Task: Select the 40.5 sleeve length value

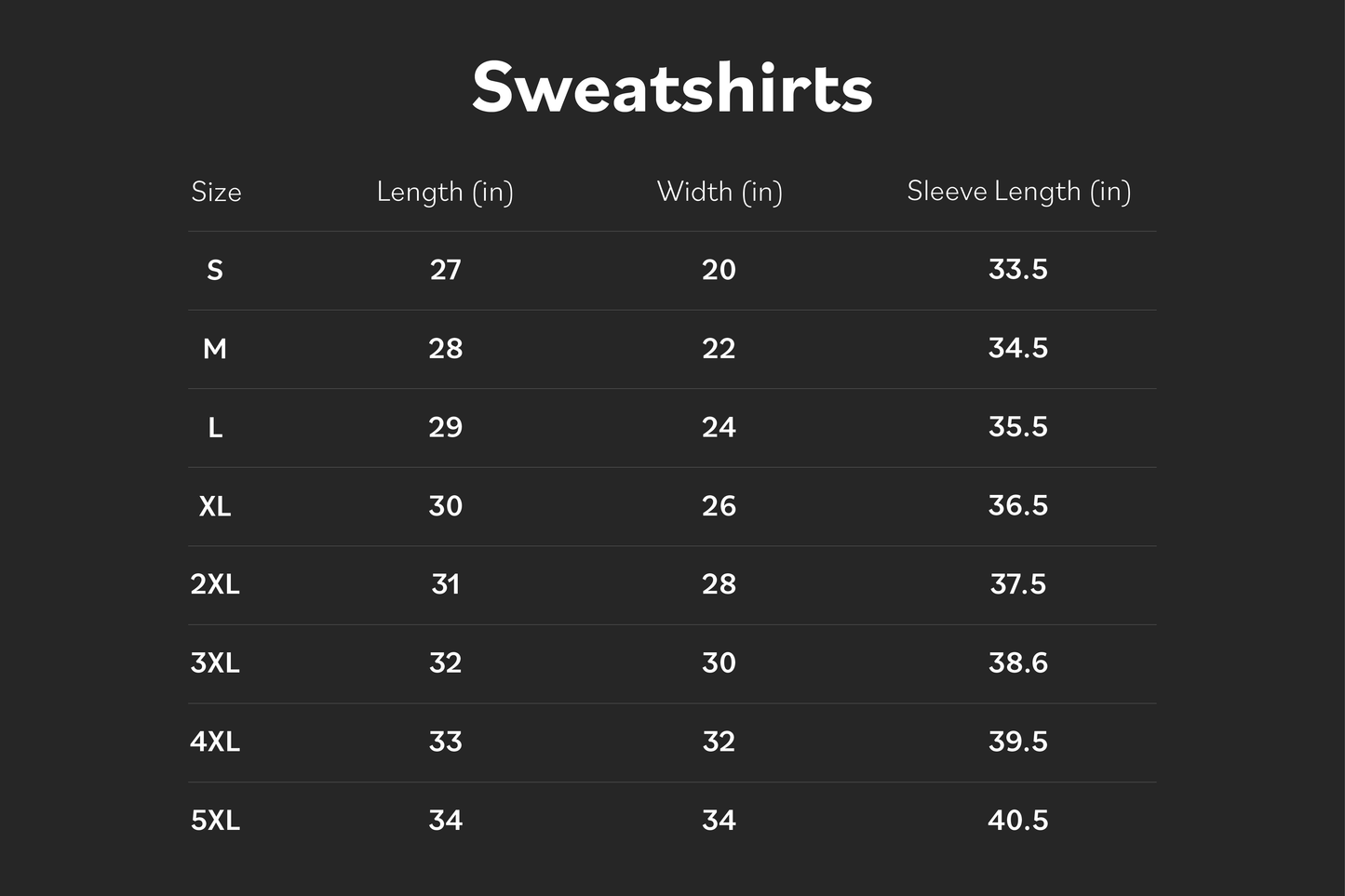Action: pos(1018,821)
